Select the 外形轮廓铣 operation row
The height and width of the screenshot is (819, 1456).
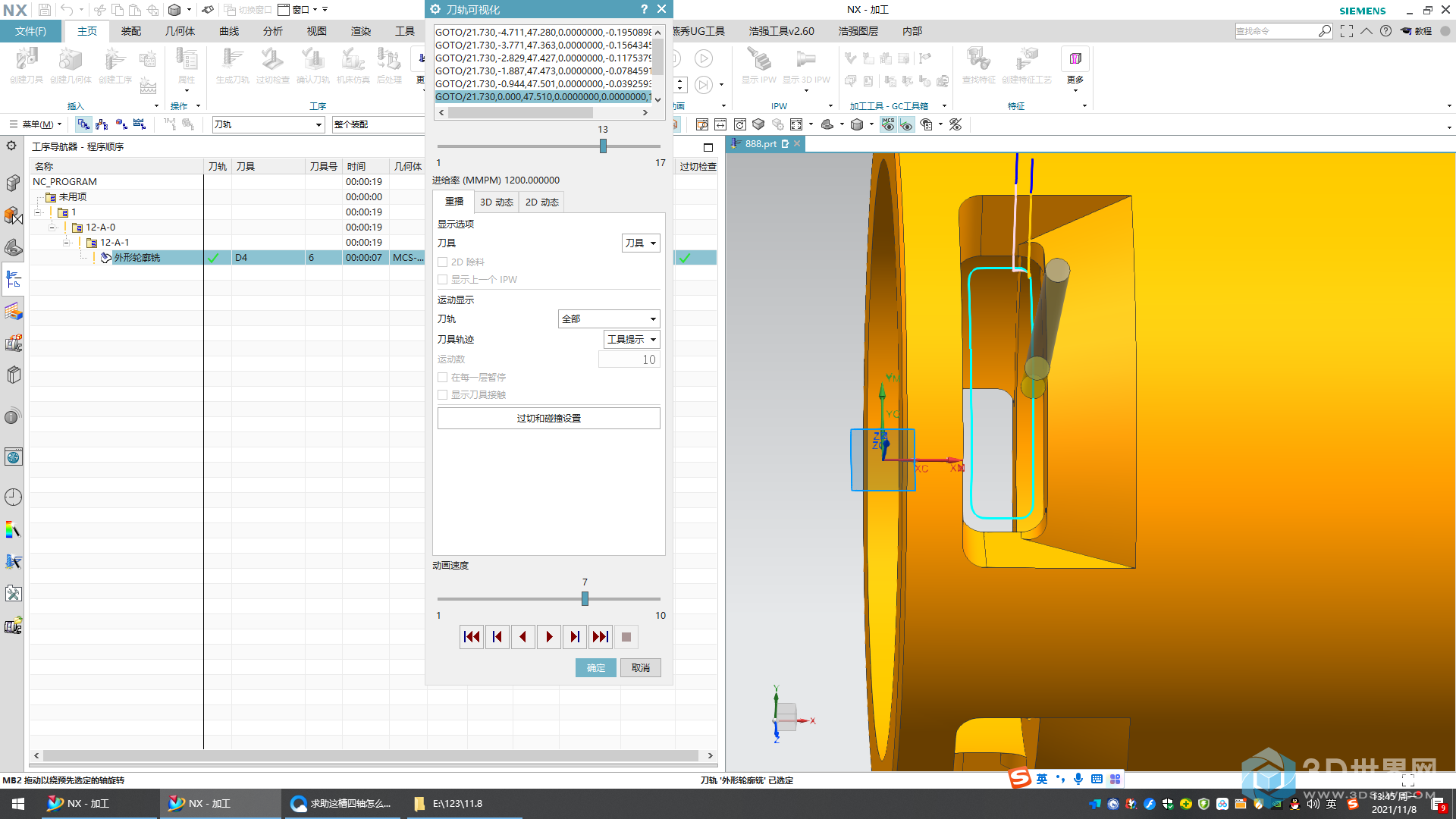pos(374,258)
